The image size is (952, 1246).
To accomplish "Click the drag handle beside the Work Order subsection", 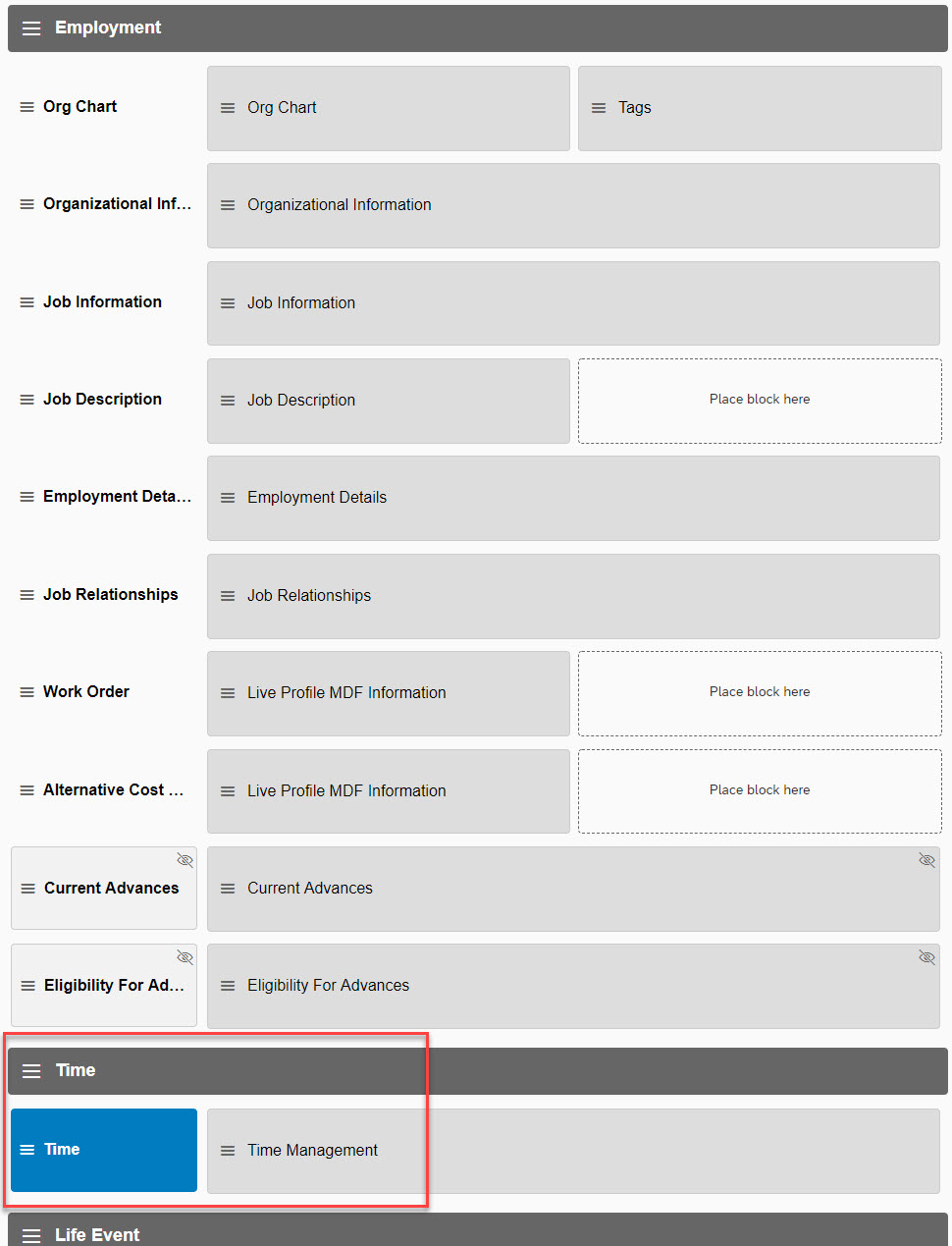I will (x=27, y=692).
